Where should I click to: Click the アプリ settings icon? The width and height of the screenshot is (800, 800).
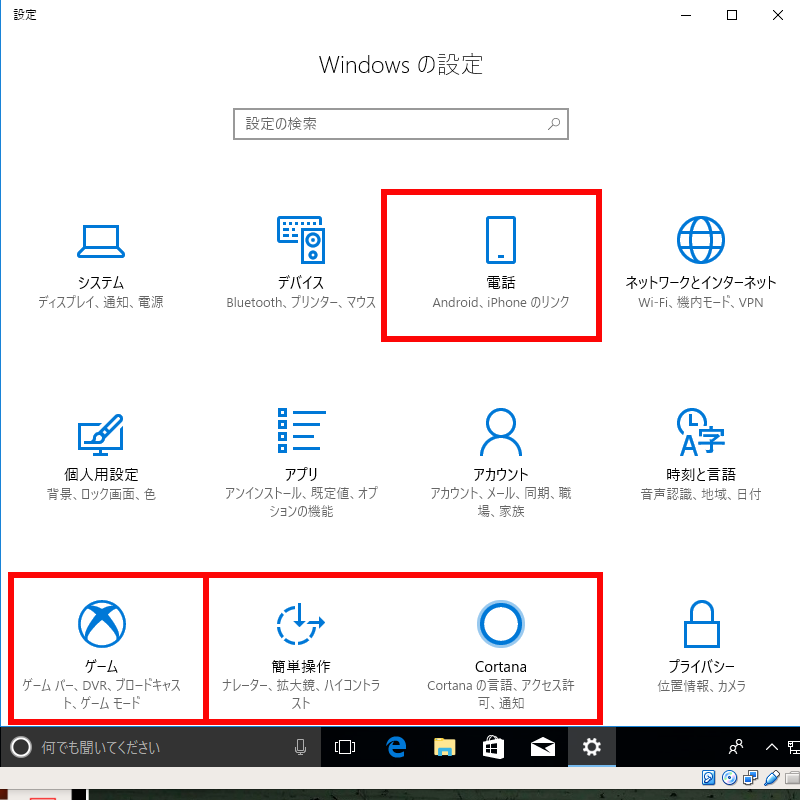(300, 432)
